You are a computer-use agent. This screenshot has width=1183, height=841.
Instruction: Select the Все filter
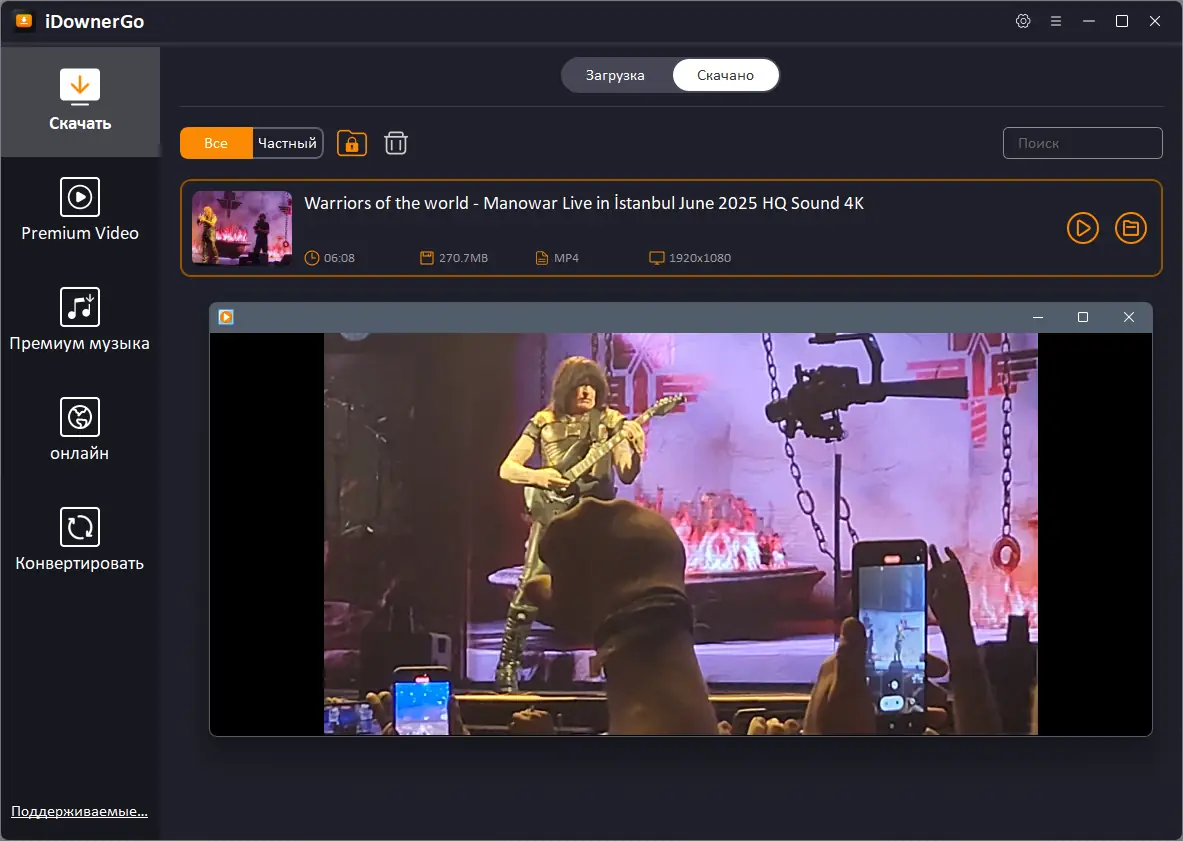pos(216,143)
